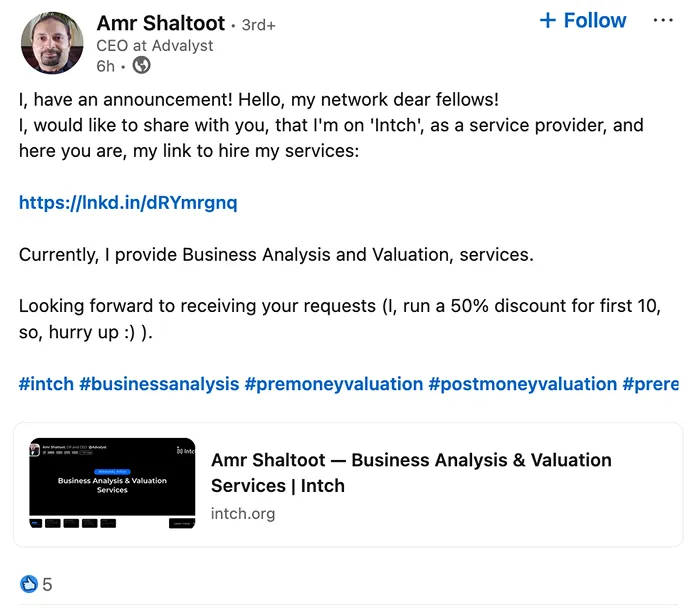Click Amr Shaltoot's profile photo
Screen dimensions: 696x610
point(52,43)
